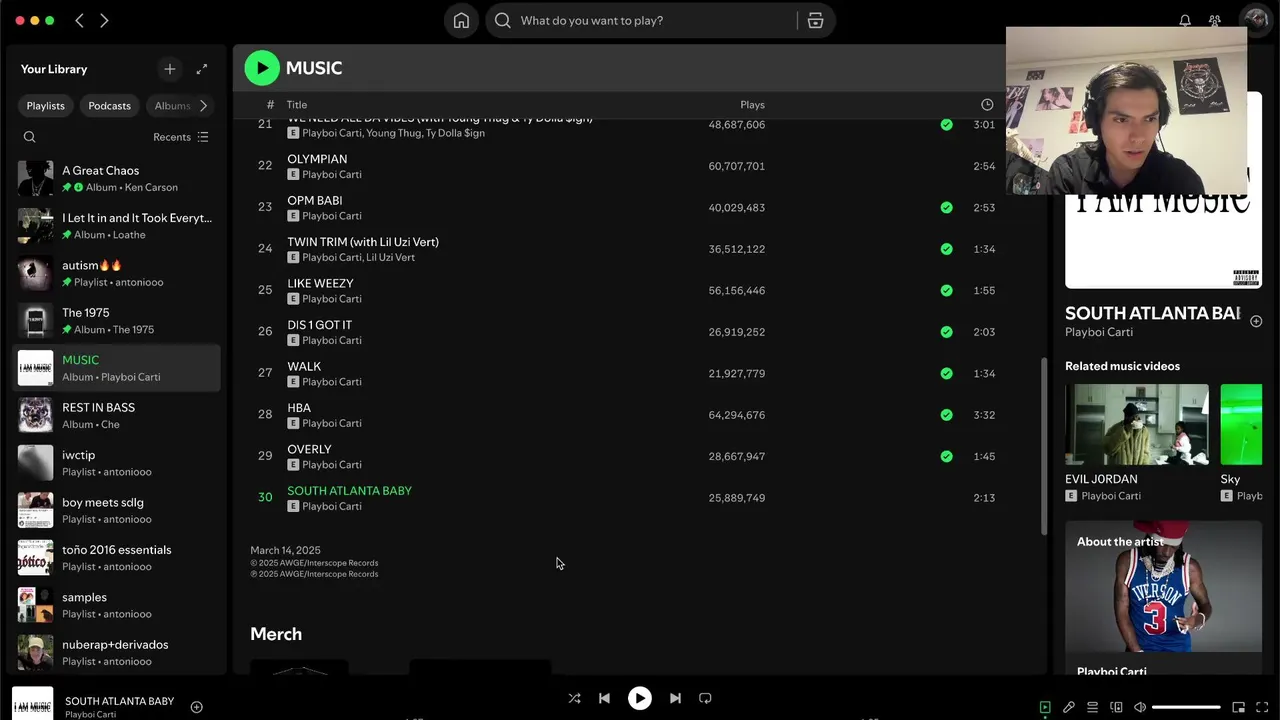Adjust the volume slider
The image size is (1280, 720).
[x=1186, y=707]
